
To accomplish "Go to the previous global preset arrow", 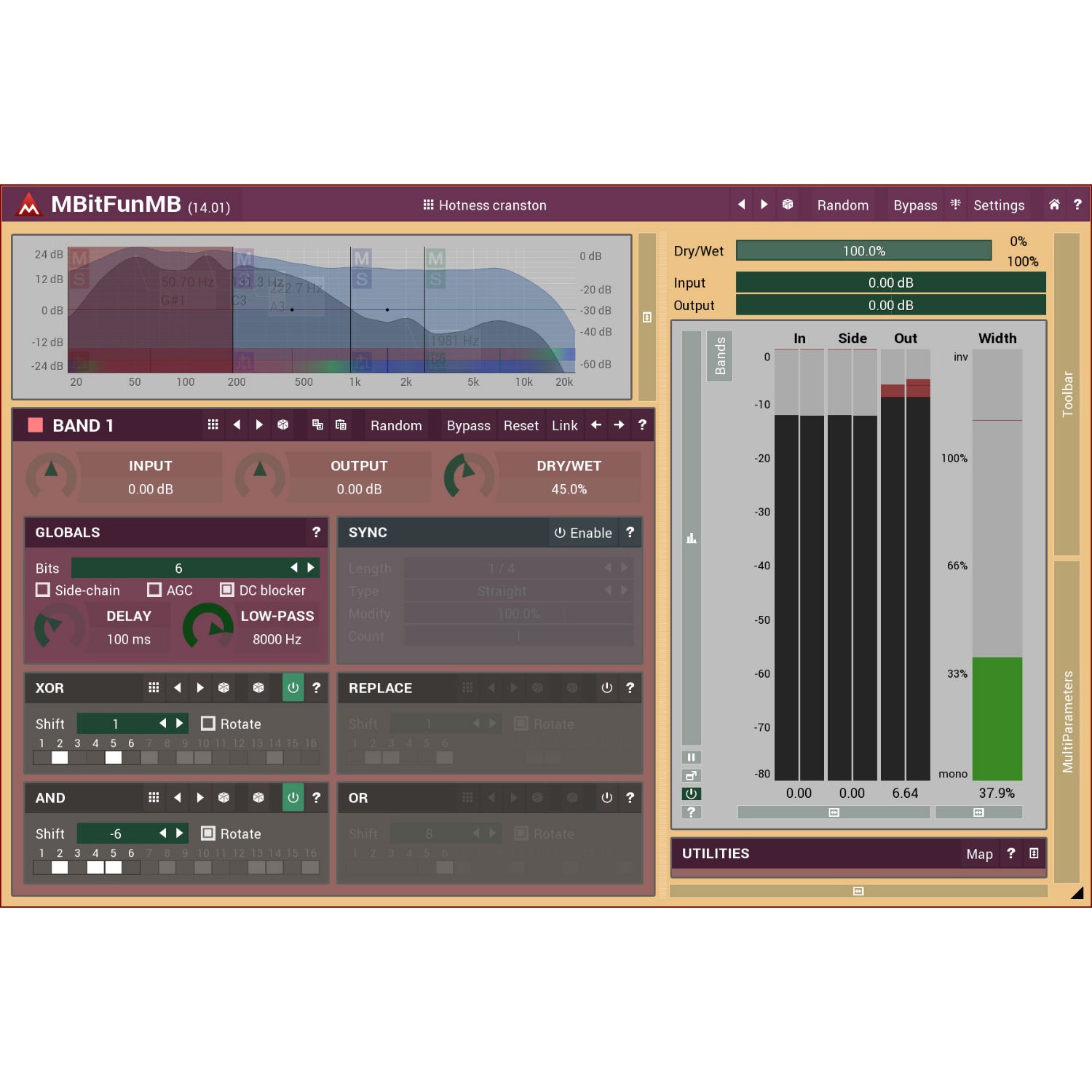I will tap(741, 205).
